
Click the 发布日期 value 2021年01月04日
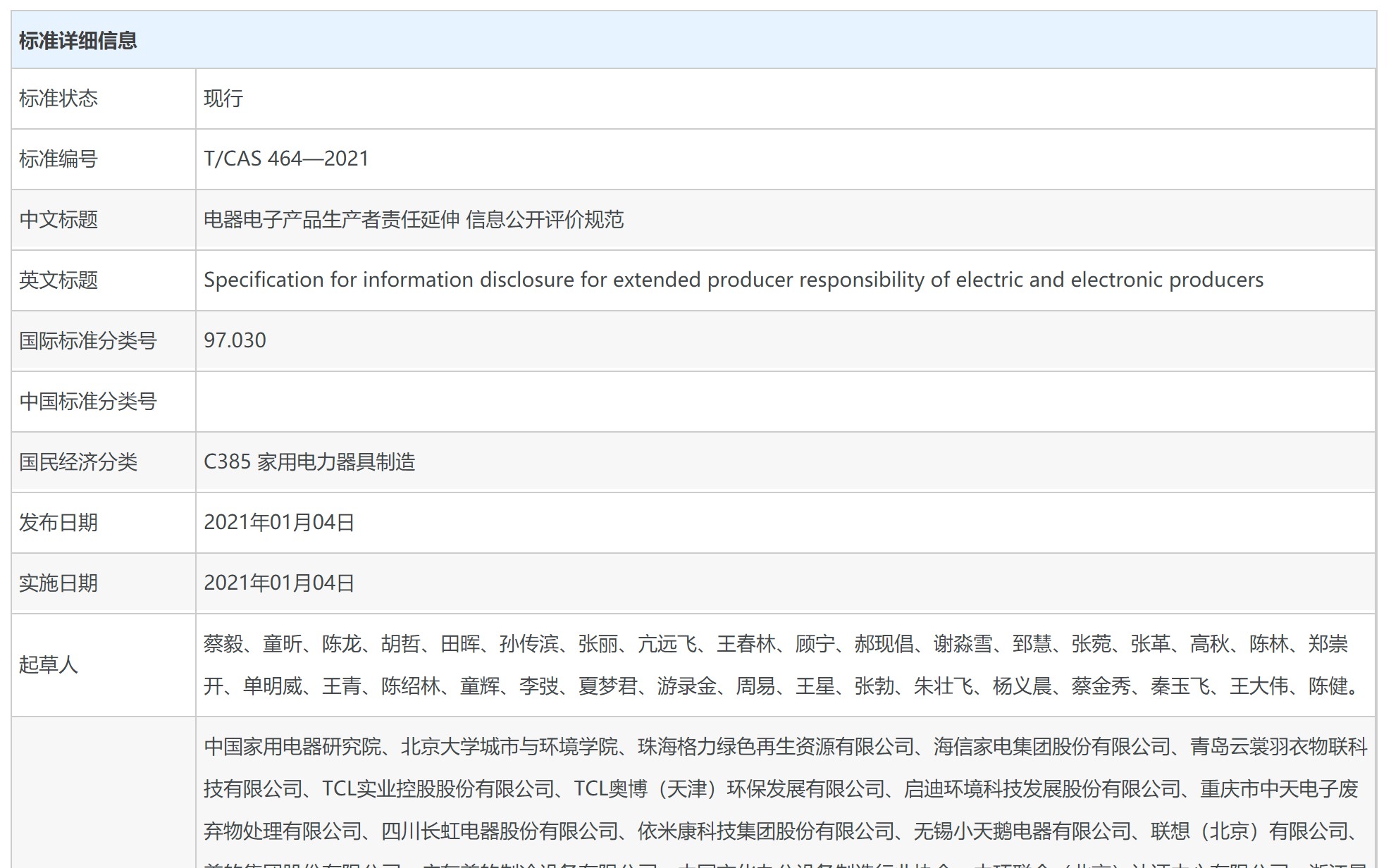tap(279, 523)
